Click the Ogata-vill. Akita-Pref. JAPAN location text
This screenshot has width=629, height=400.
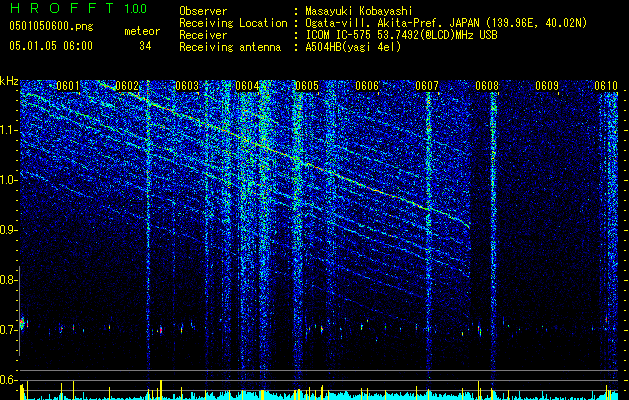(446, 23)
